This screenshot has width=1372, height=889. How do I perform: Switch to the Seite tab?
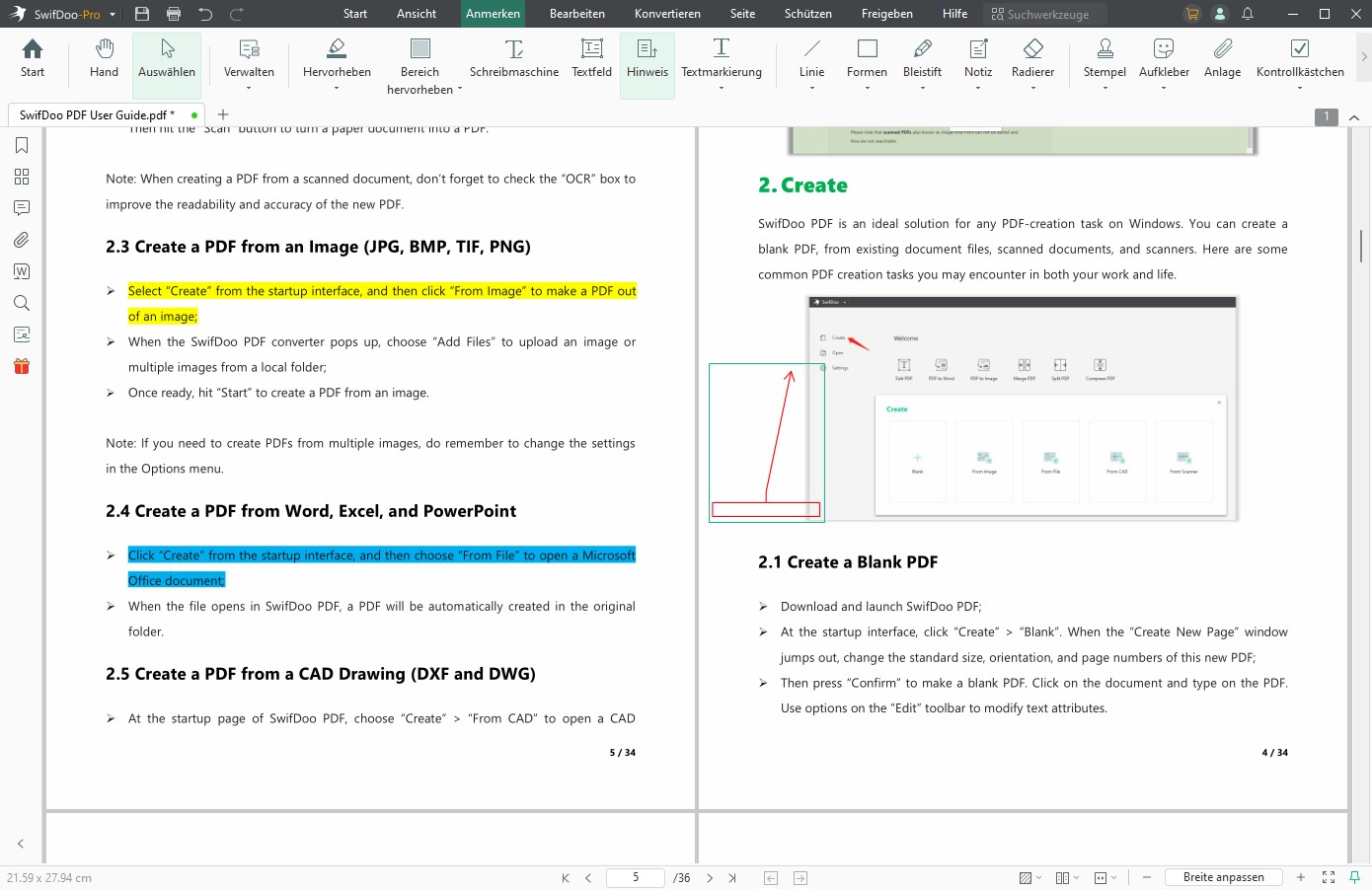(742, 14)
